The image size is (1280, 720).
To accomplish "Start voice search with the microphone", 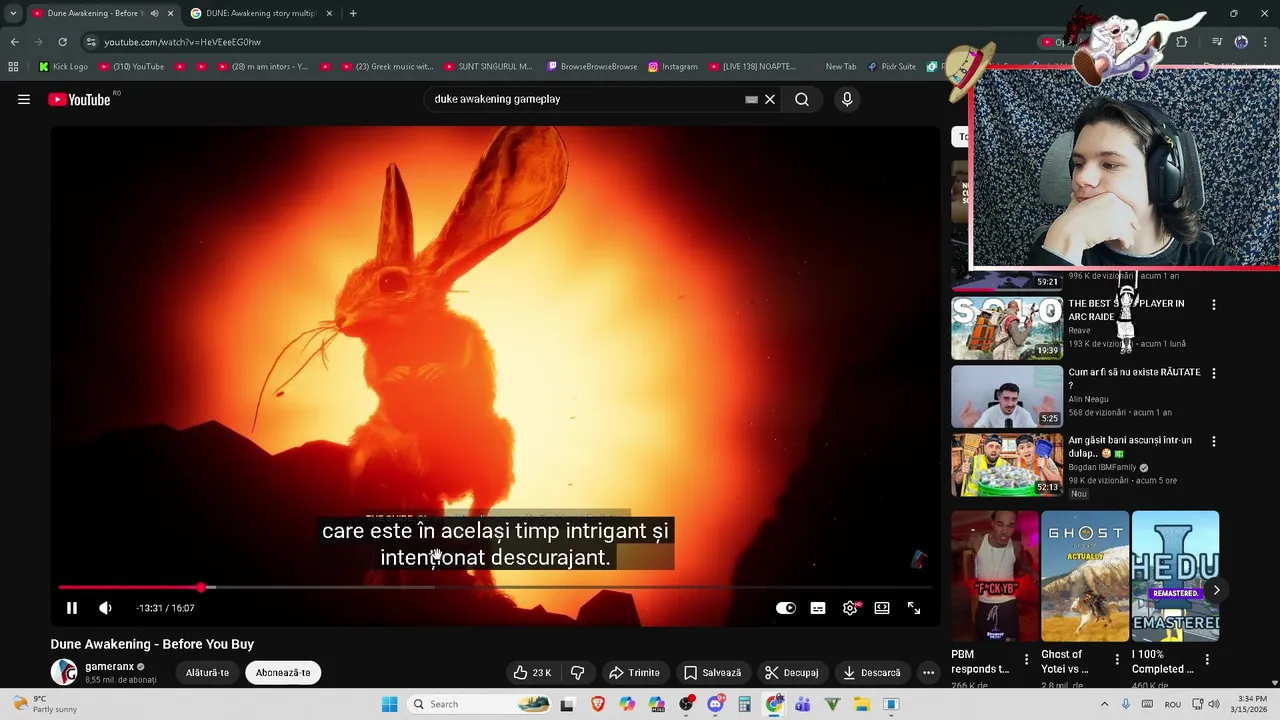I will coord(847,99).
